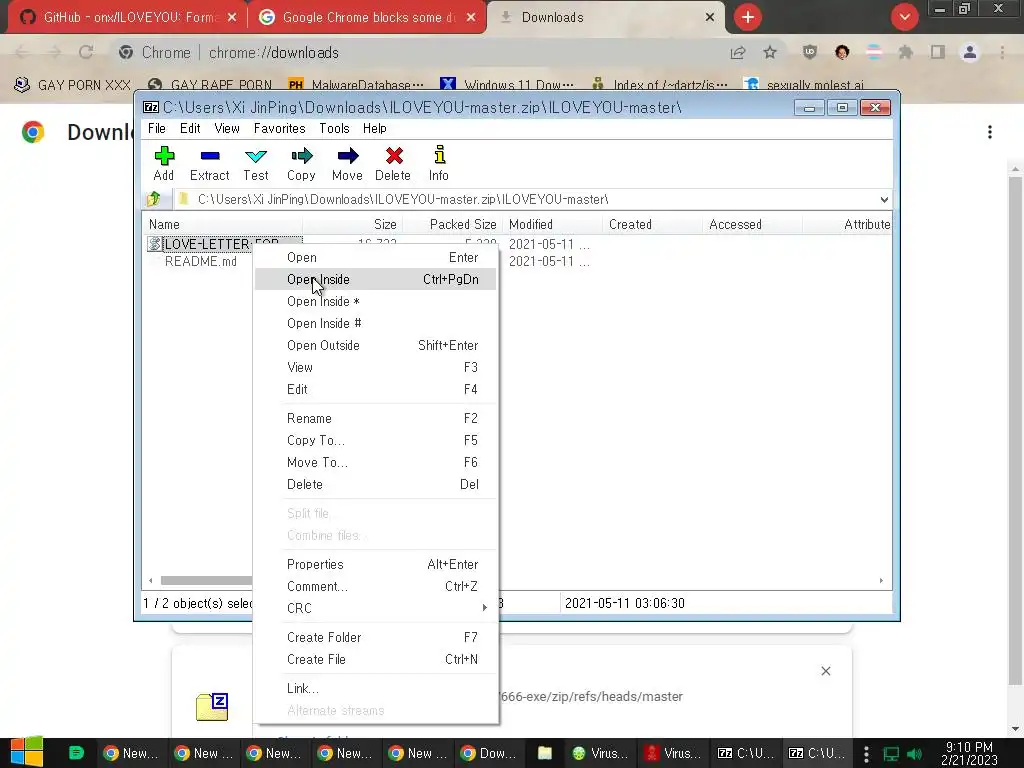Screen dimensions: 1024x768
Task: Open the tab search dropdown arrow
Action: pyautogui.click(x=904, y=17)
